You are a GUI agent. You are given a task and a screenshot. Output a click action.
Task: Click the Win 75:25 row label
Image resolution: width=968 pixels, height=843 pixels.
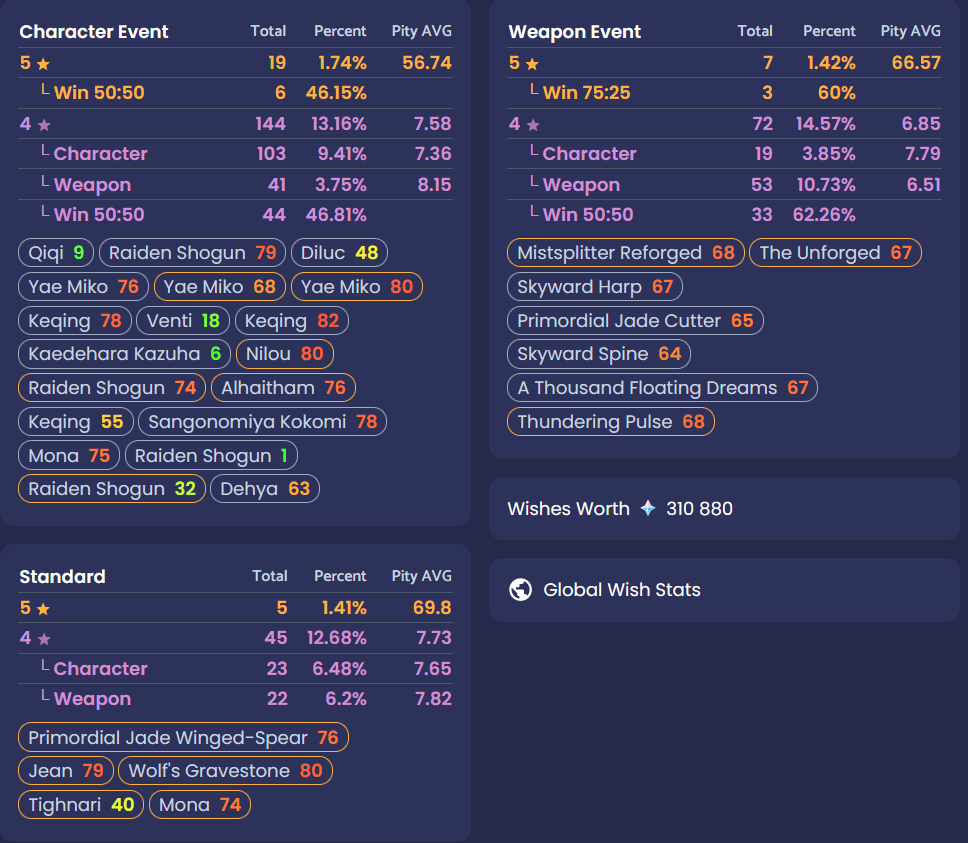coord(586,93)
